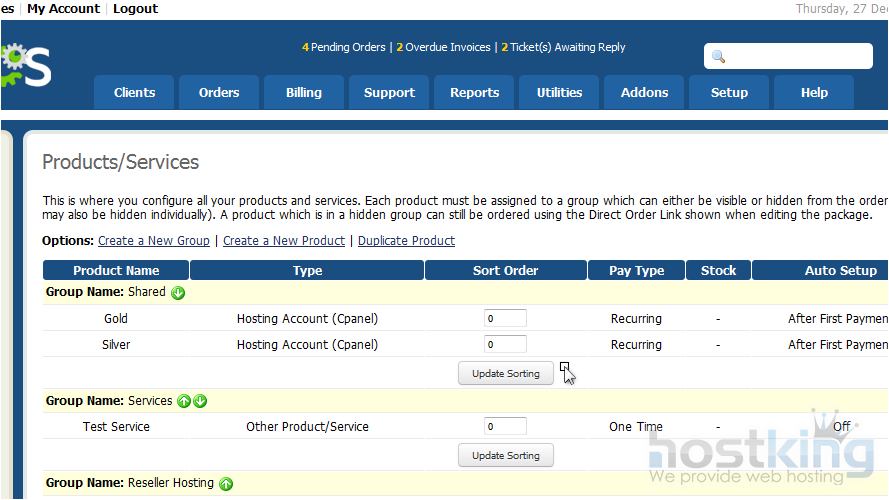Open the Clients menu

point(134,93)
